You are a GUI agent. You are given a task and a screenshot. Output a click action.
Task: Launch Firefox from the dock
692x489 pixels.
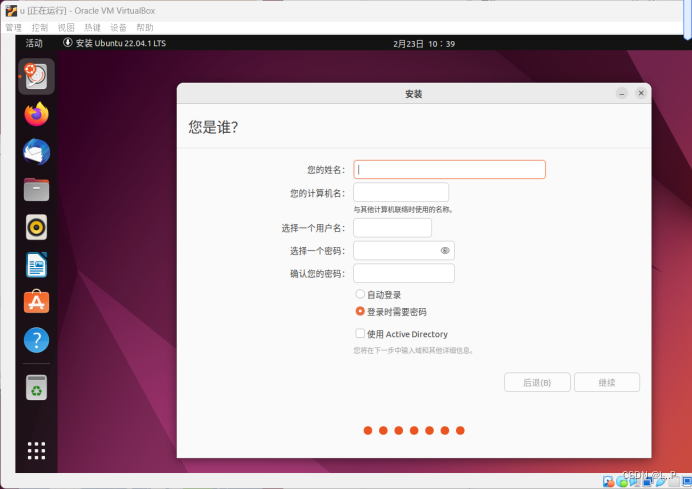(36, 114)
